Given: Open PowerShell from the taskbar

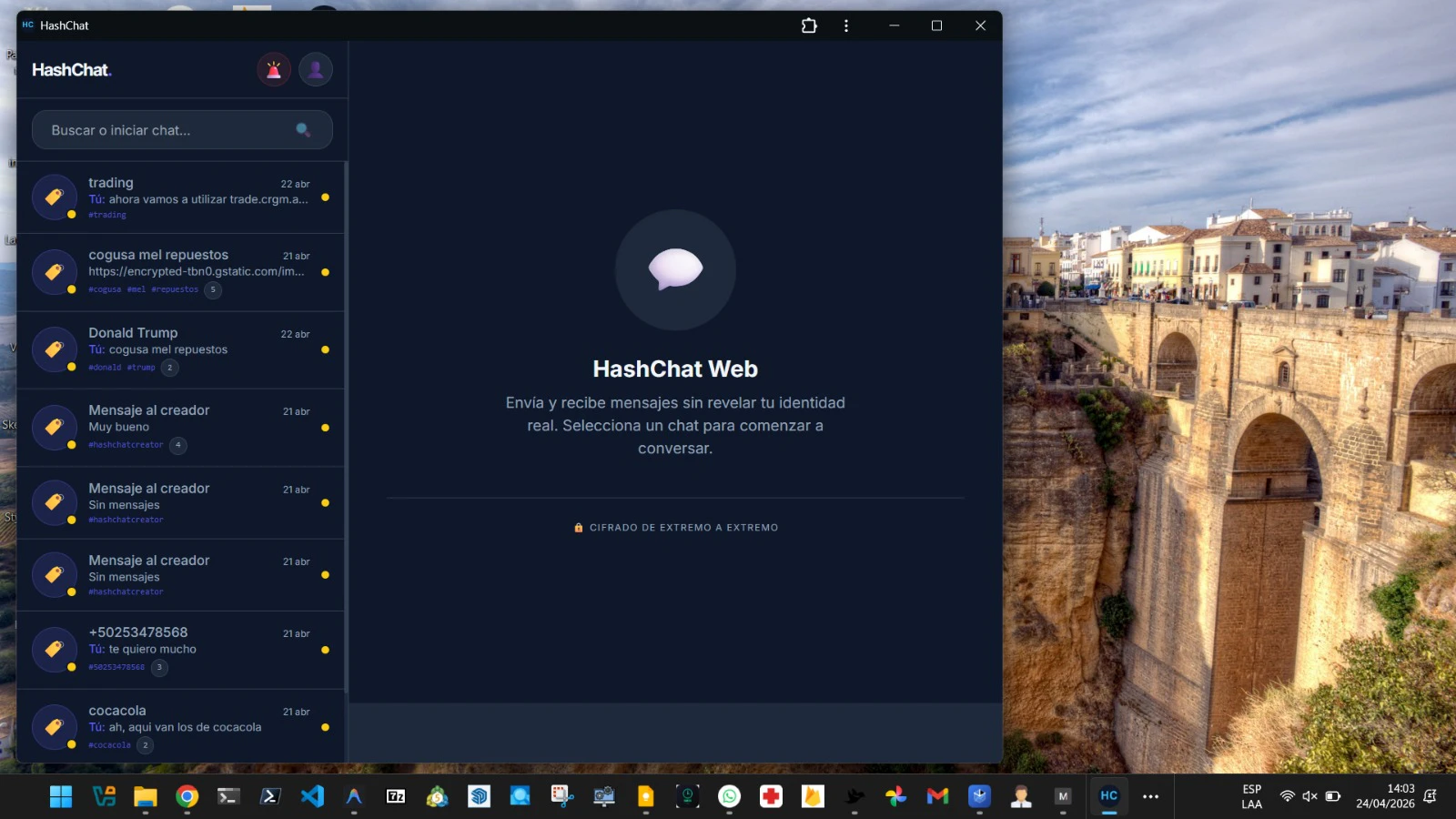Looking at the screenshot, I should point(270,796).
